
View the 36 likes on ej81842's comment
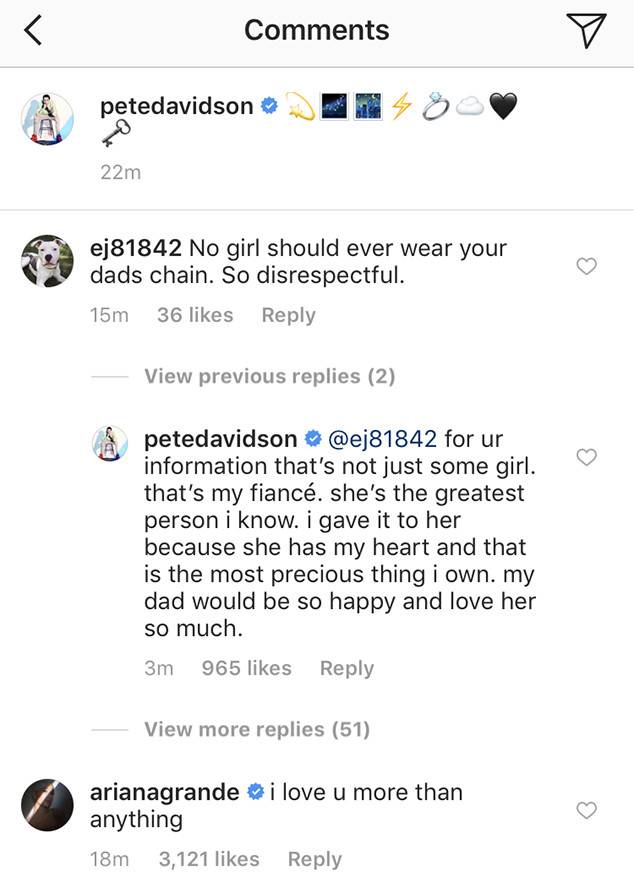point(195,315)
